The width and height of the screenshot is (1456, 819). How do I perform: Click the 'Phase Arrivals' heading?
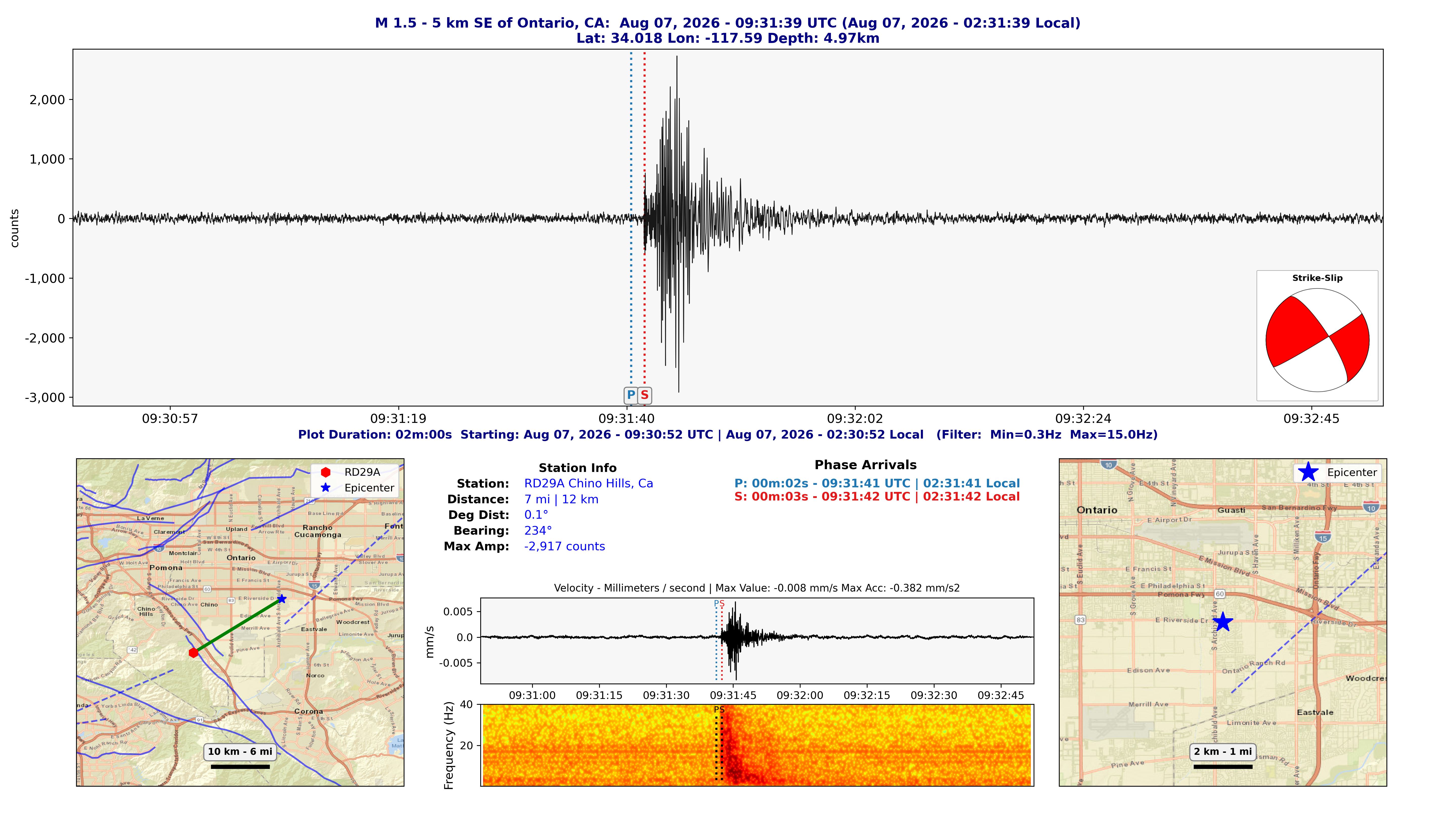[865, 465]
